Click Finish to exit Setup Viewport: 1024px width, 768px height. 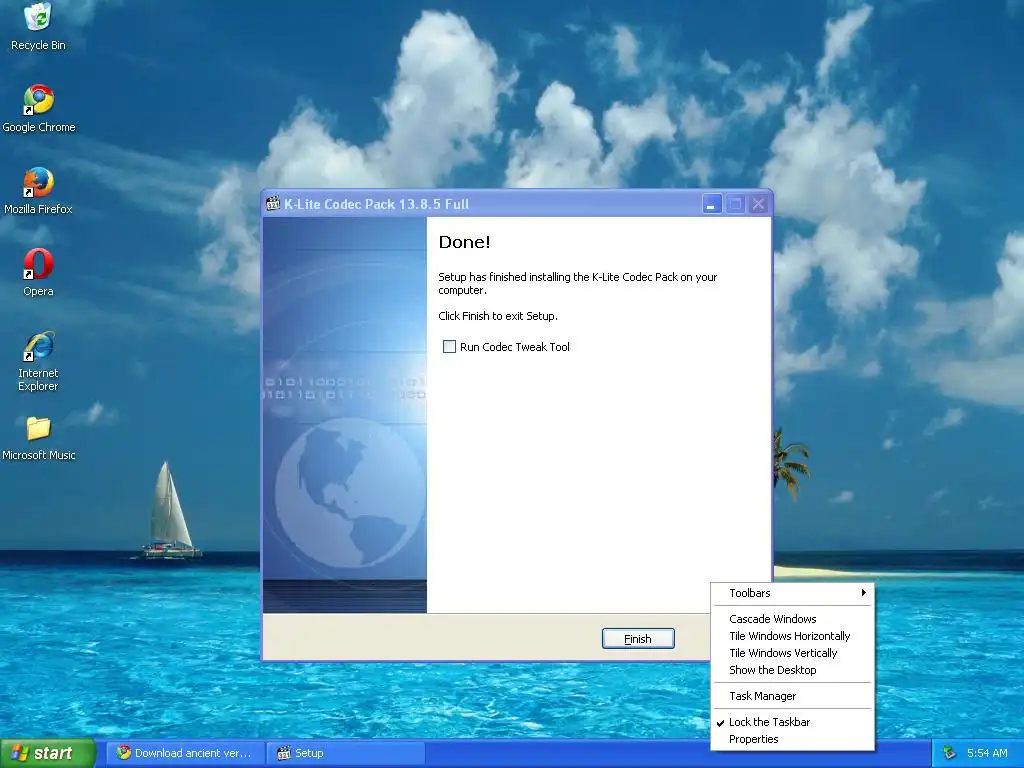click(x=638, y=639)
